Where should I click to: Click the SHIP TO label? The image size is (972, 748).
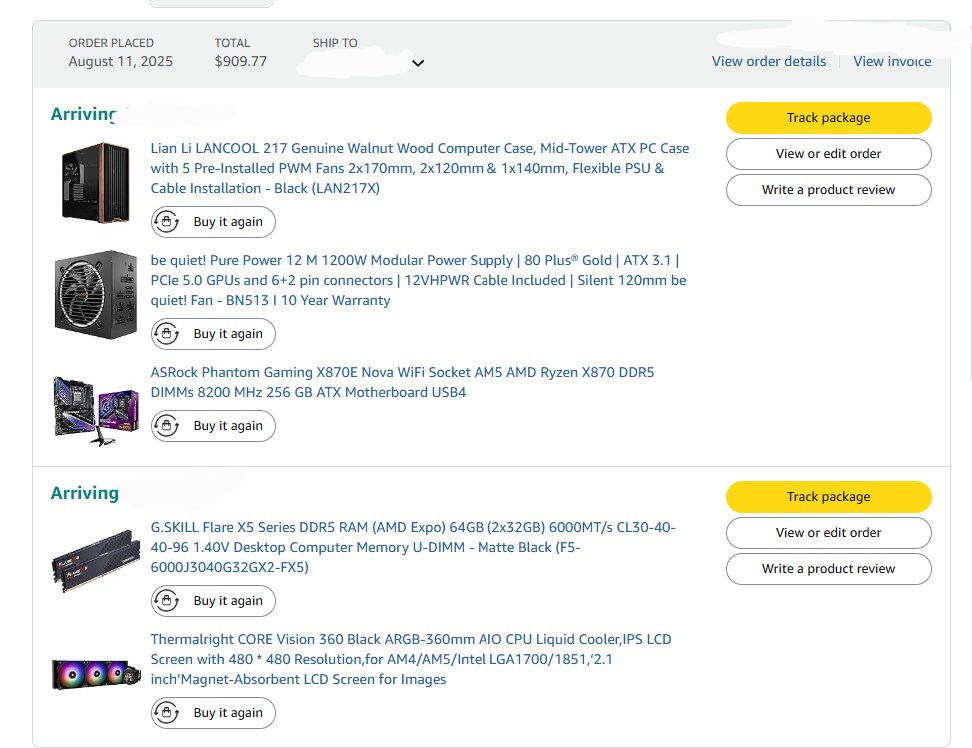(x=335, y=43)
